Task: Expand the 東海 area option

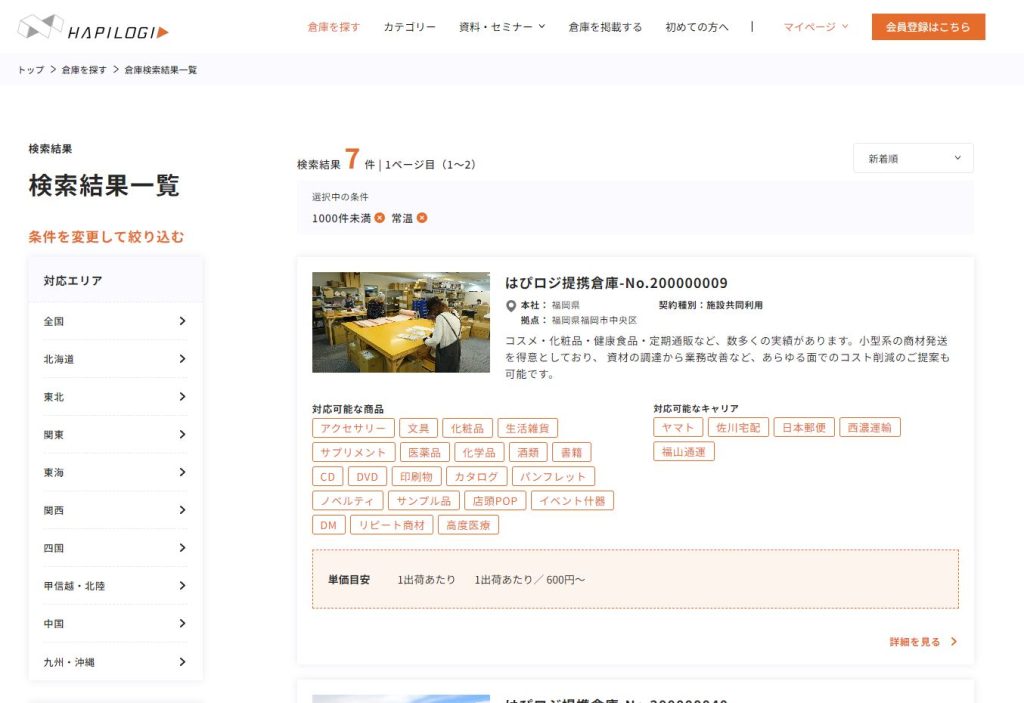Action: pos(115,472)
